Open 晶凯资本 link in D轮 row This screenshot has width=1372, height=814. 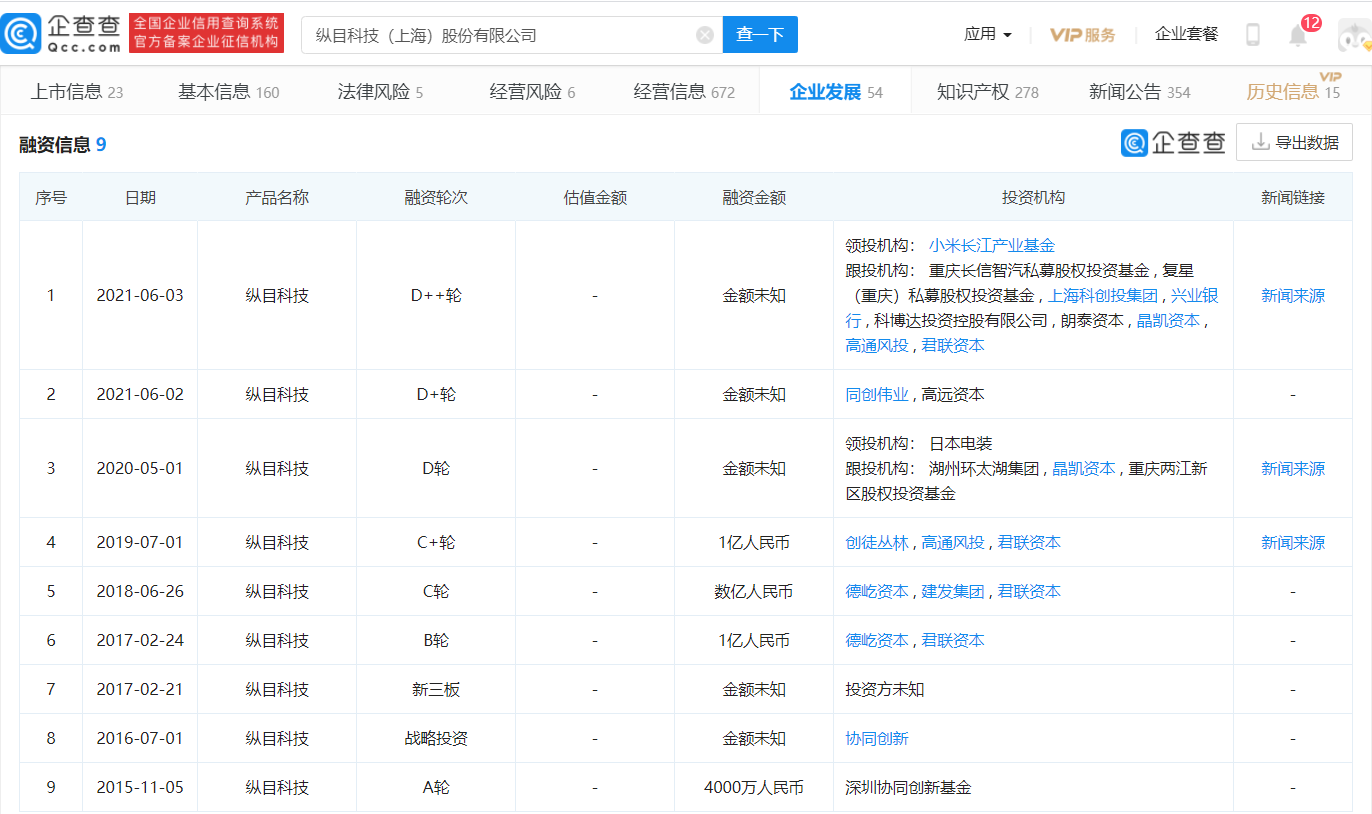coord(1084,468)
